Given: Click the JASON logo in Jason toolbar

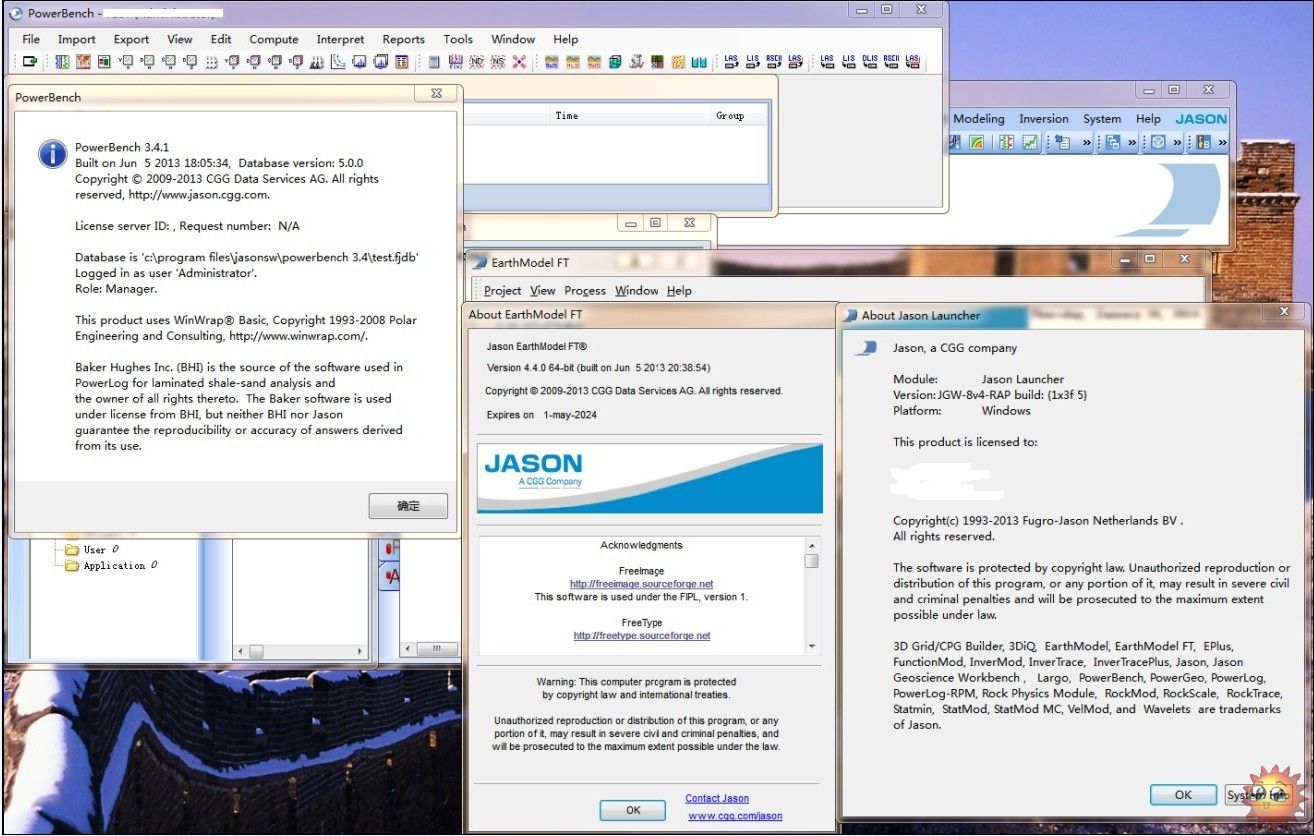Looking at the screenshot, I should point(1201,118).
